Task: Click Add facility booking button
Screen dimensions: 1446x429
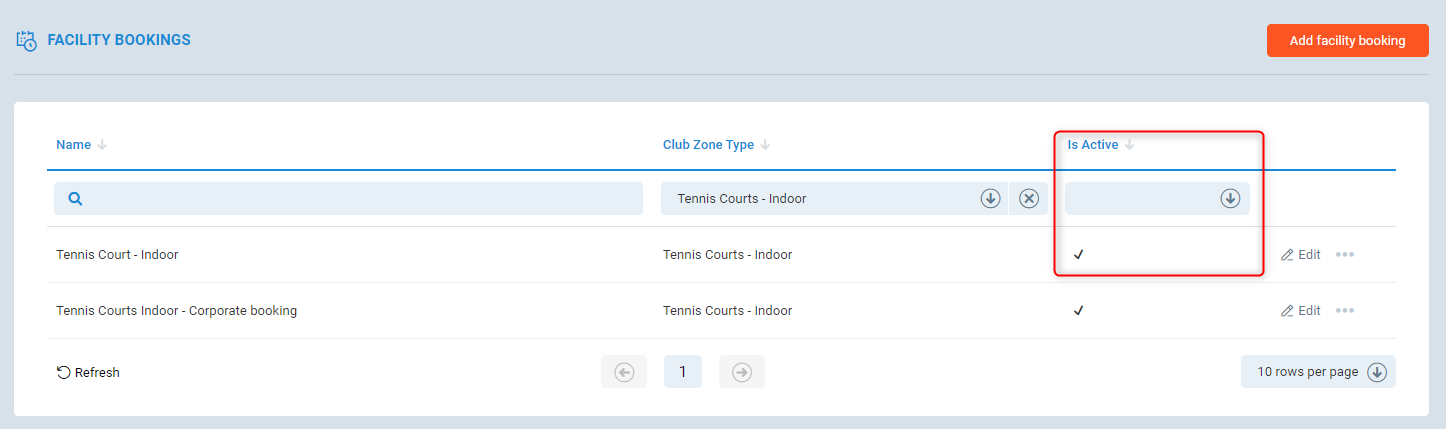Action: coord(1347,41)
